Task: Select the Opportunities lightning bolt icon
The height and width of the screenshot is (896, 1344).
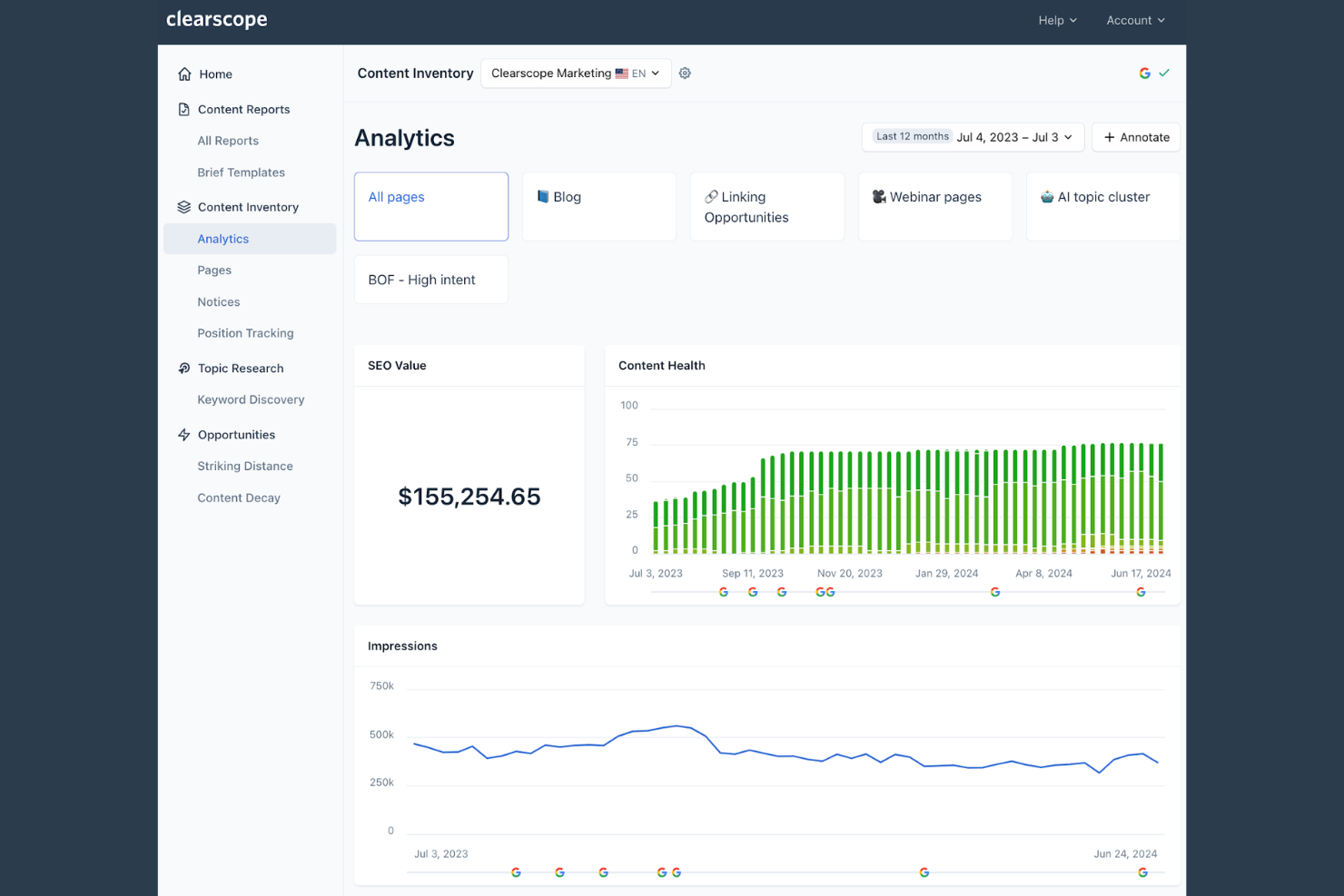Action: click(x=183, y=434)
